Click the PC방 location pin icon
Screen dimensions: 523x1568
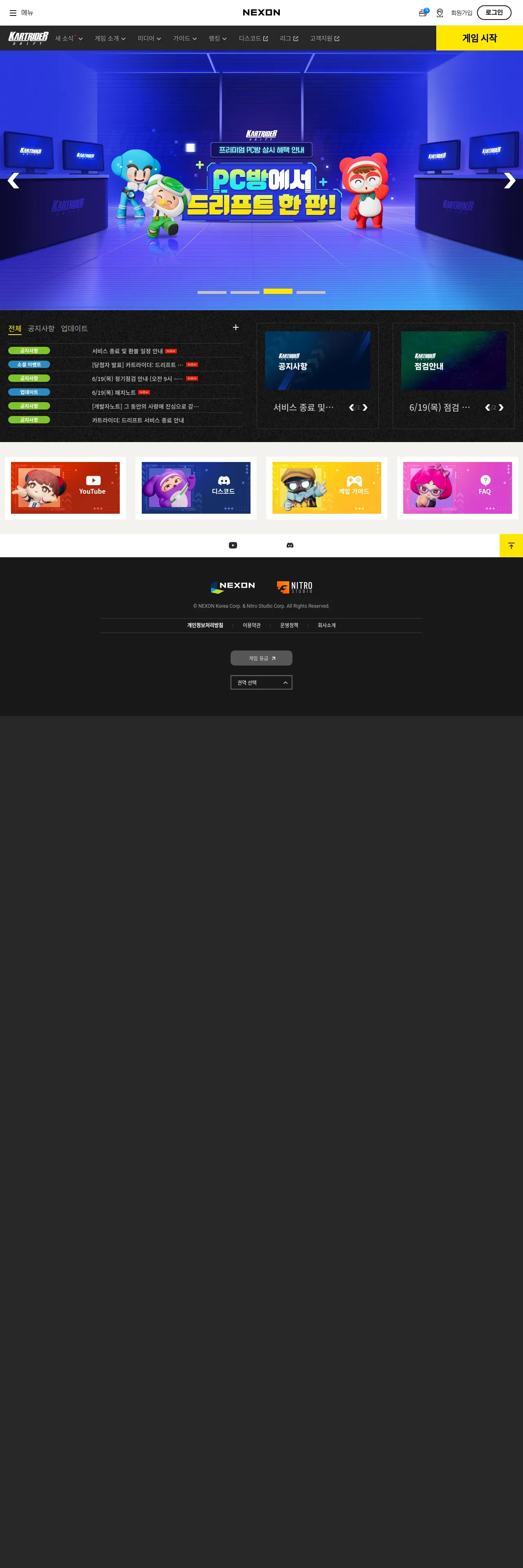click(439, 13)
